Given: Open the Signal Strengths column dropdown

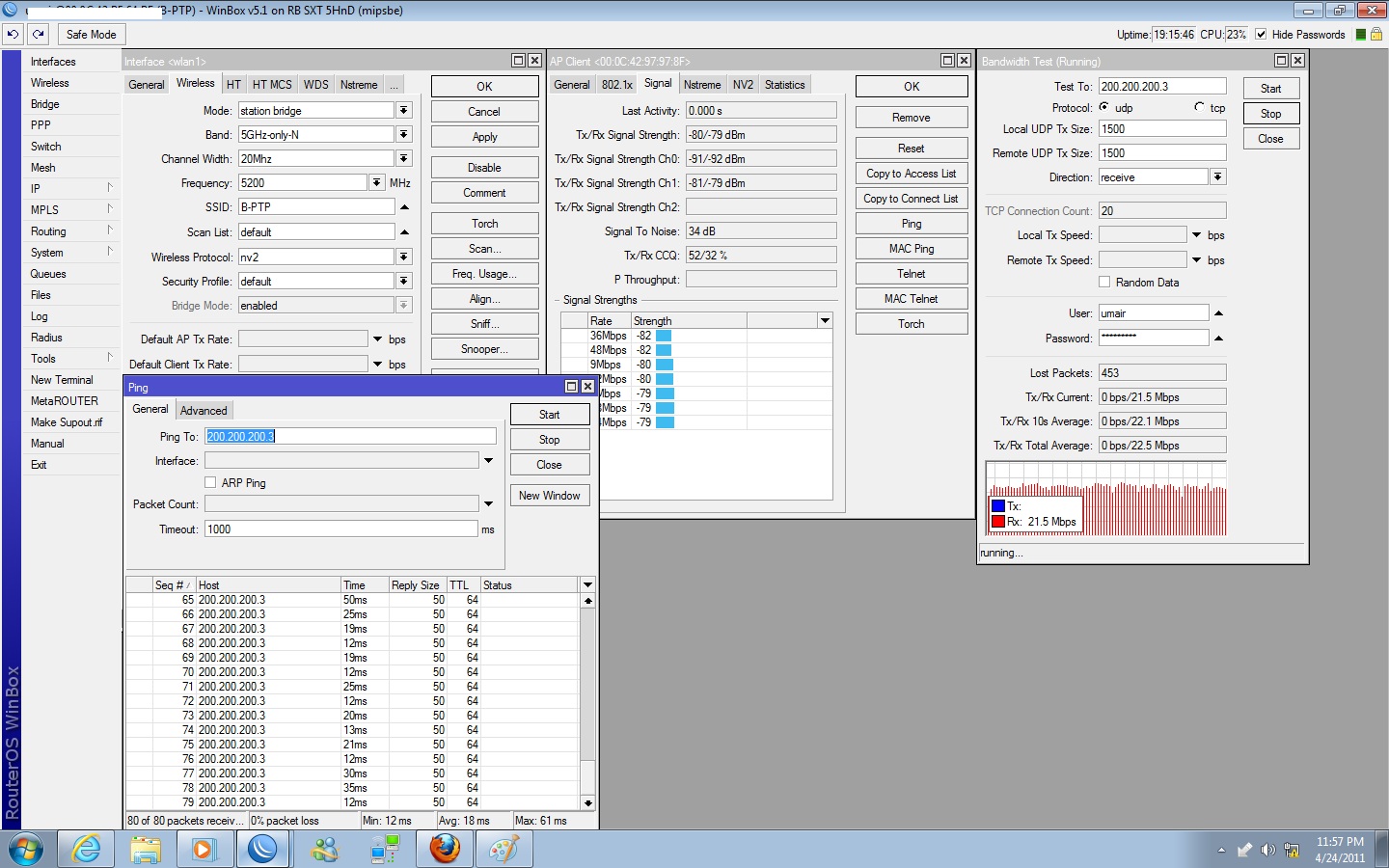Looking at the screenshot, I should pyautogui.click(x=825, y=320).
